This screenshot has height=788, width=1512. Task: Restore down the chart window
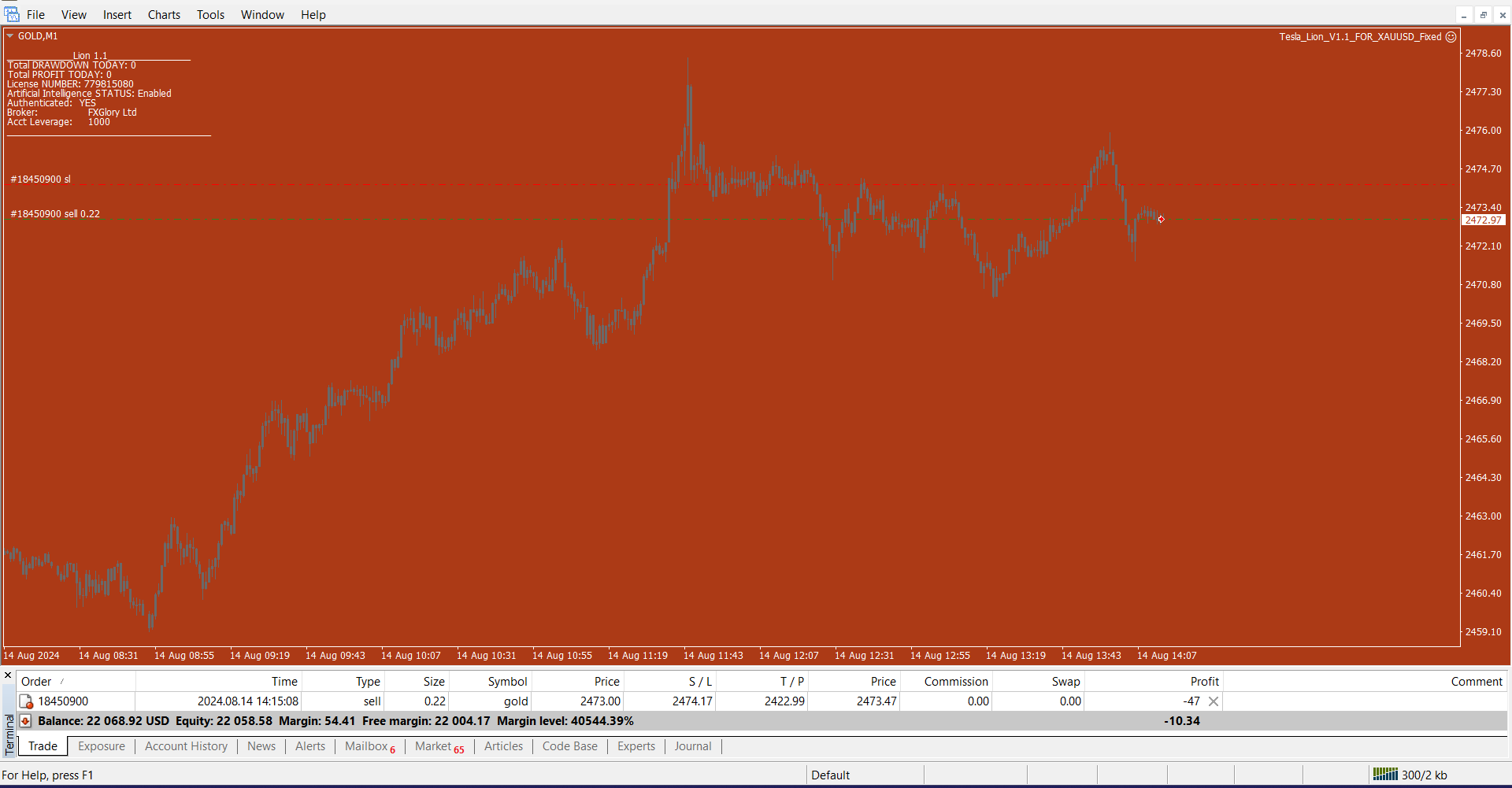tap(1483, 15)
